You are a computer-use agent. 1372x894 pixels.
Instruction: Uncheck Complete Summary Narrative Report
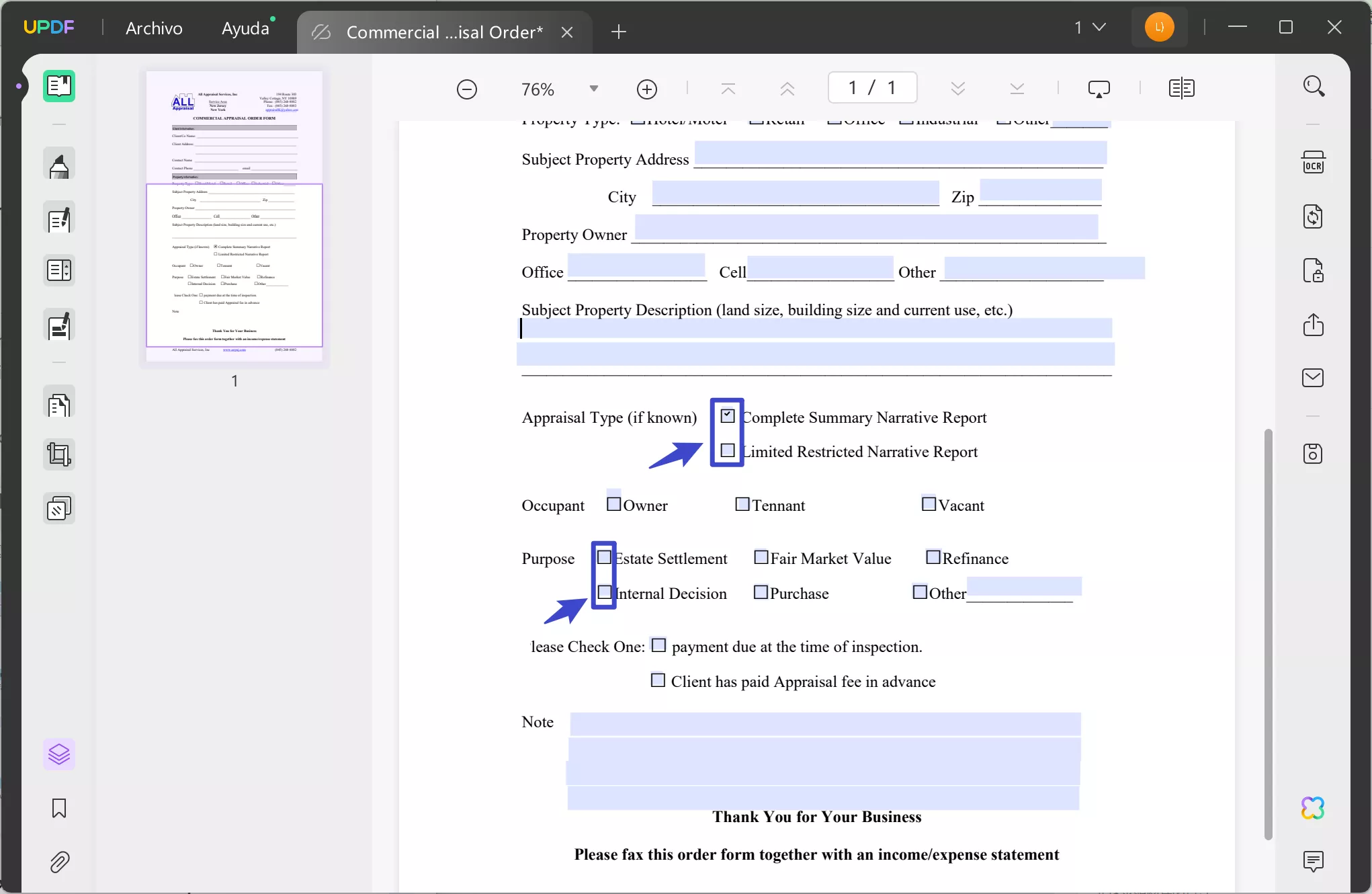[x=728, y=415]
